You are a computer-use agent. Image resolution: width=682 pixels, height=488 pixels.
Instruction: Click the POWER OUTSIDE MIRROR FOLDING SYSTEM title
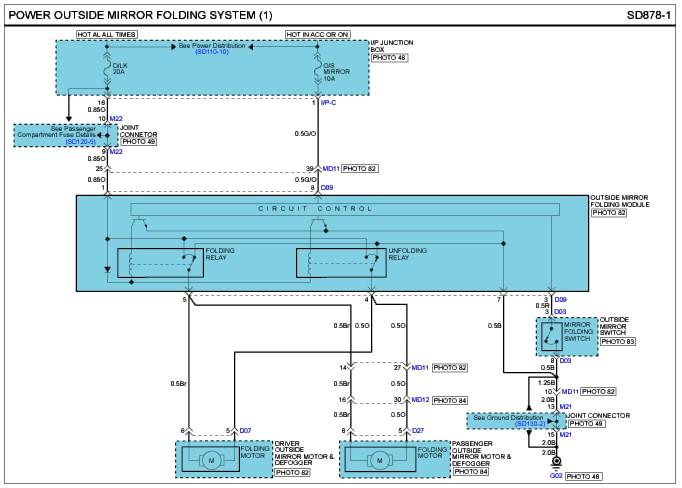[x=140, y=15]
